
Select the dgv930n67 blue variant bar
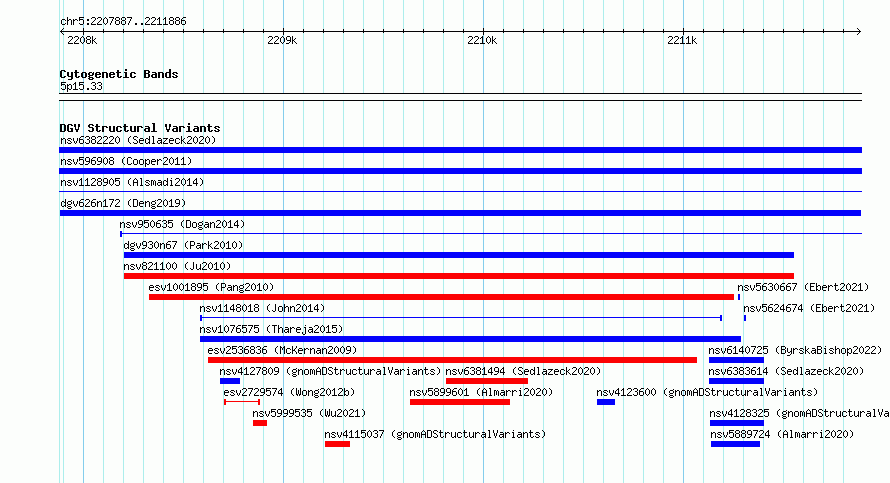459,255
